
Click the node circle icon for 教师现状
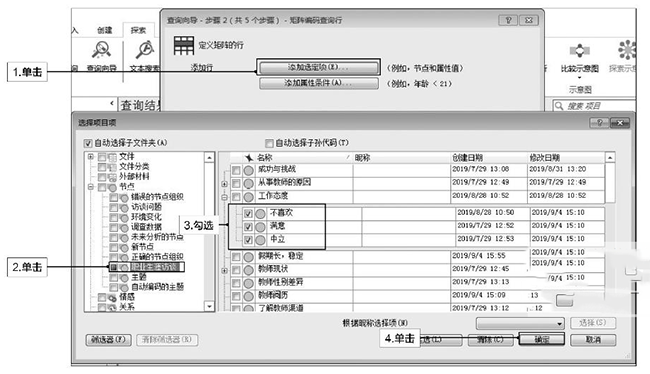point(248,270)
